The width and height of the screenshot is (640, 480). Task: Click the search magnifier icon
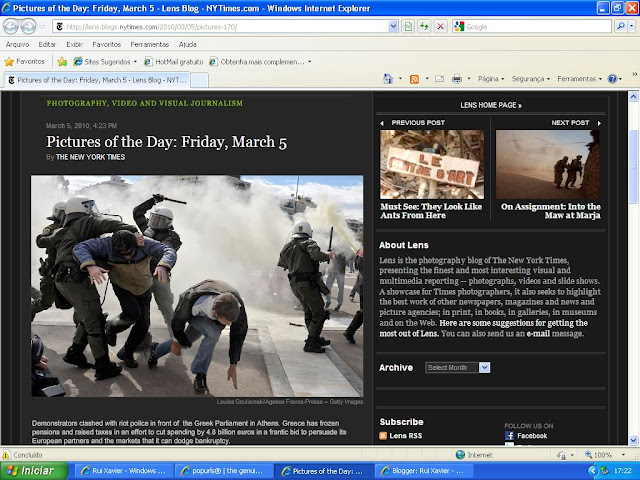(x=620, y=27)
